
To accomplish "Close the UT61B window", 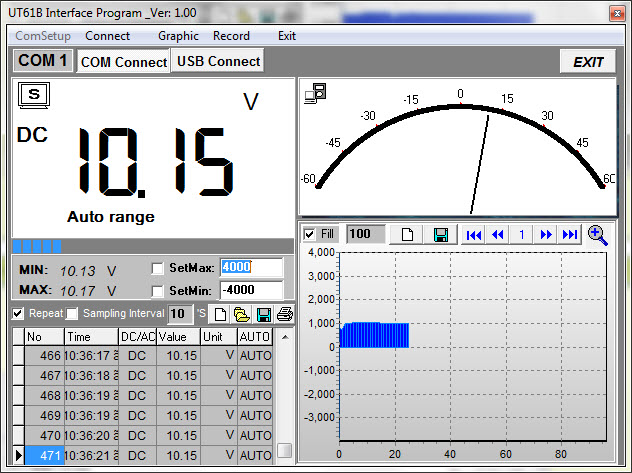I will [x=617, y=14].
